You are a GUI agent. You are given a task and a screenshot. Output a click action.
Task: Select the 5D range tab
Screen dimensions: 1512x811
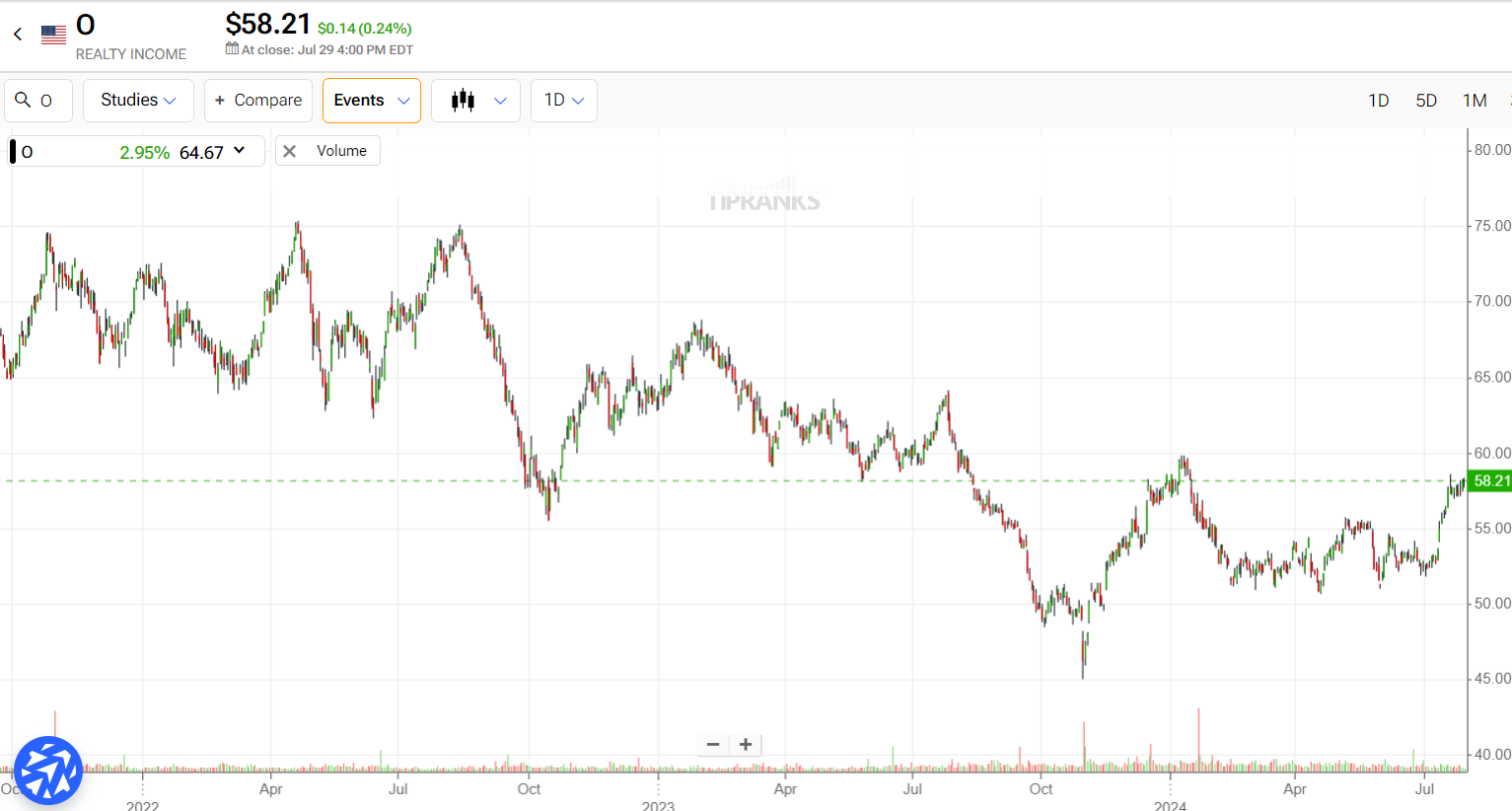[1426, 101]
